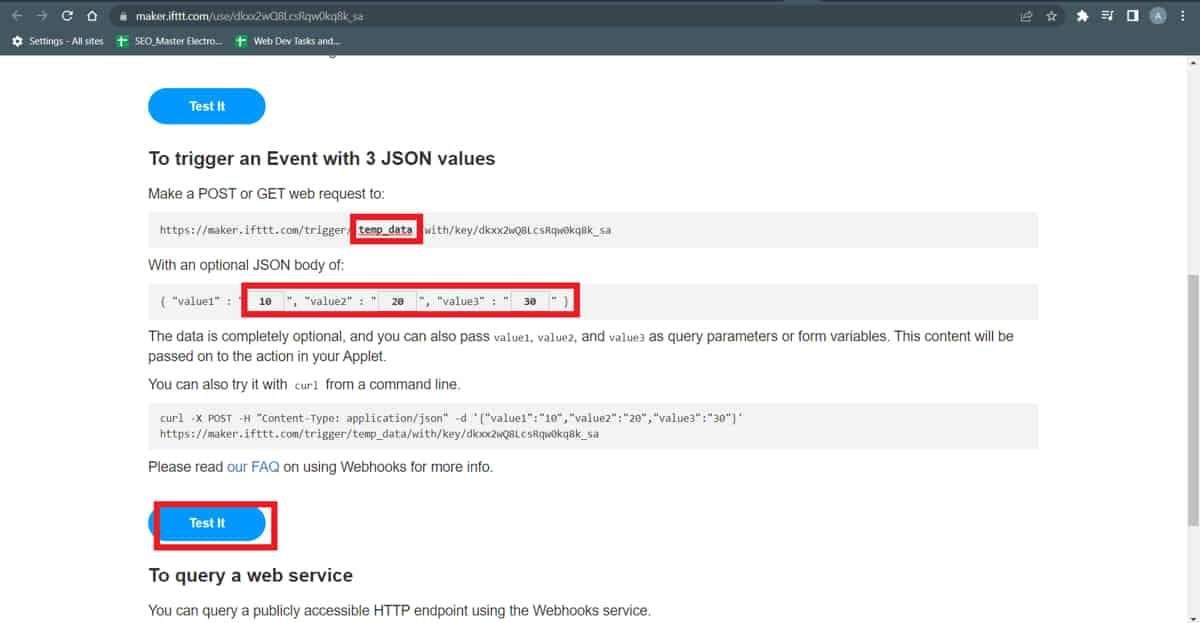Open Chrome three-dot menu
Image resolution: width=1200 pixels, height=623 pixels.
tap(1184, 16)
